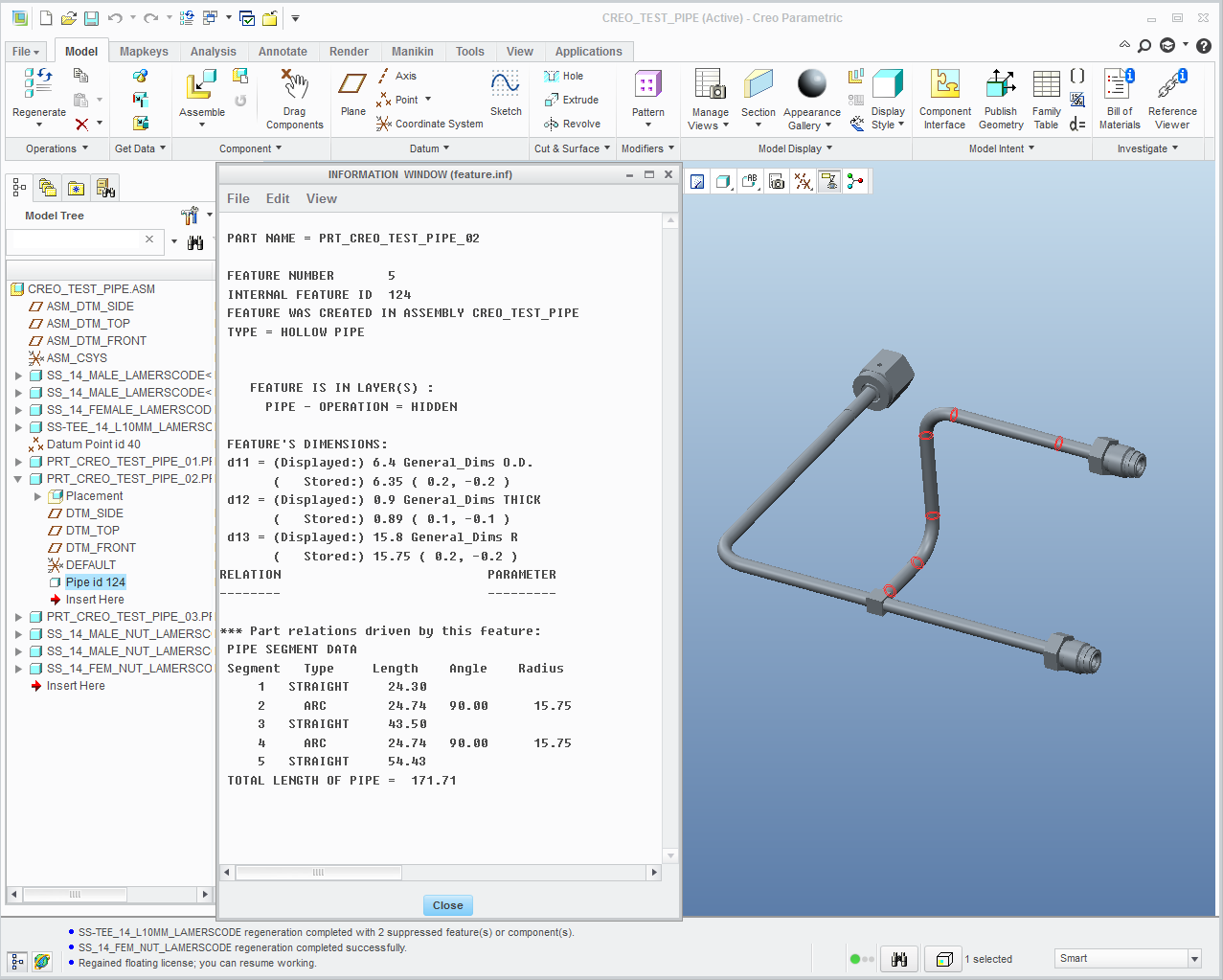
Task: Toggle Spin Center display in graphics toolbar
Action: pos(853,182)
